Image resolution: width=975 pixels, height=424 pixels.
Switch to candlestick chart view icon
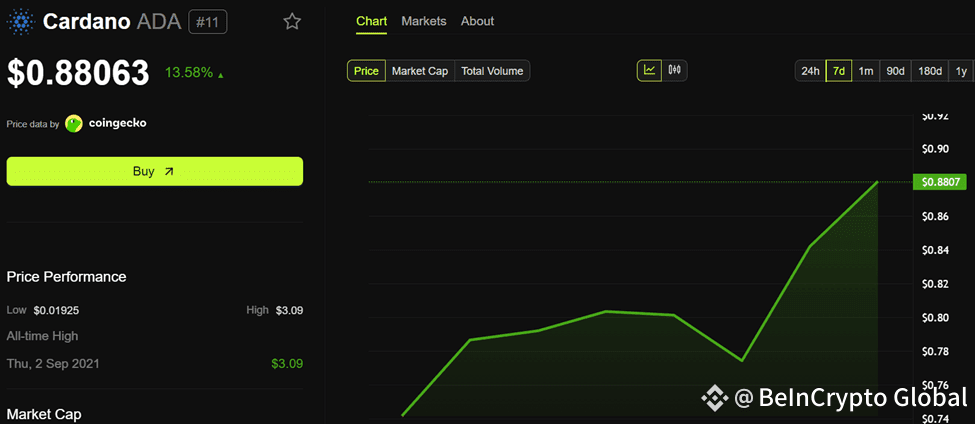point(675,70)
